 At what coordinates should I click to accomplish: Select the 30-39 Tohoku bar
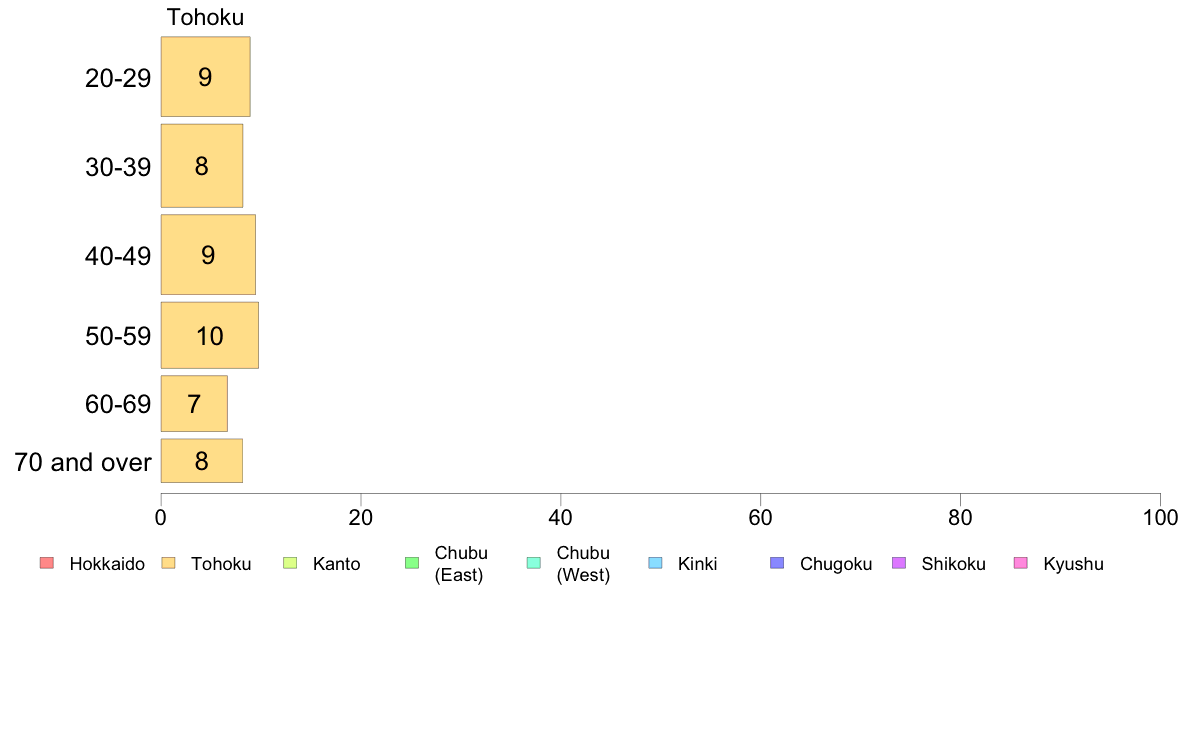tap(202, 166)
